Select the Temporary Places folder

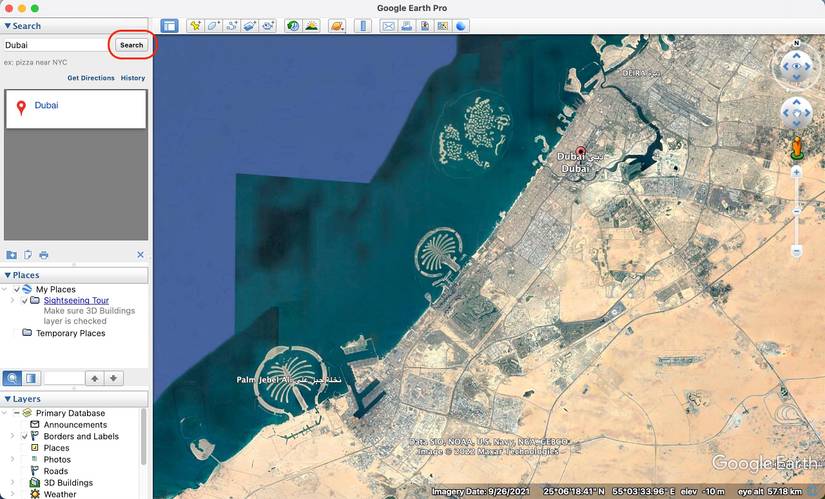pyautogui.click(x=71, y=333)
